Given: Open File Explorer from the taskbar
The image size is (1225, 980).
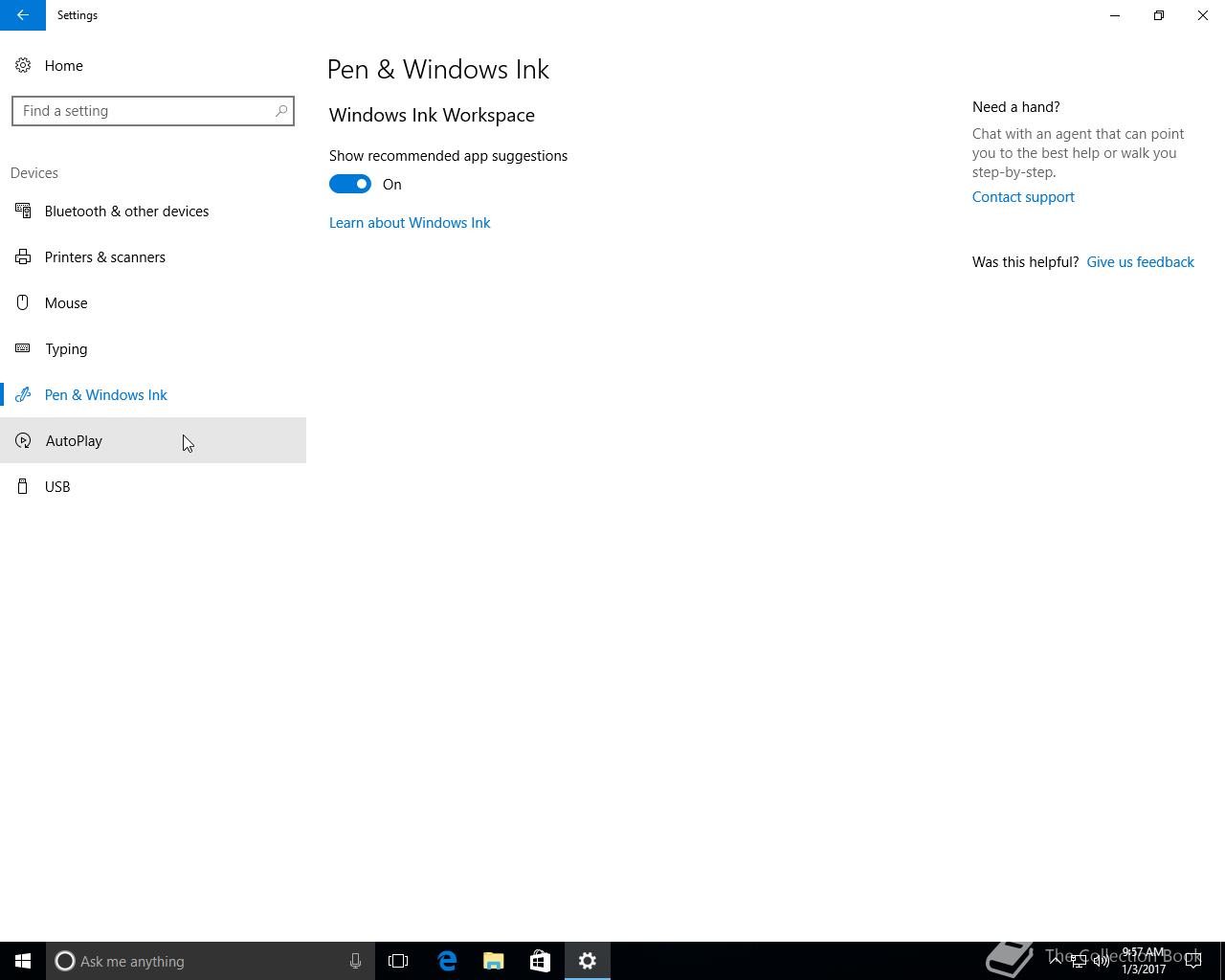Looking at the screenshot, I should (494, 961).
